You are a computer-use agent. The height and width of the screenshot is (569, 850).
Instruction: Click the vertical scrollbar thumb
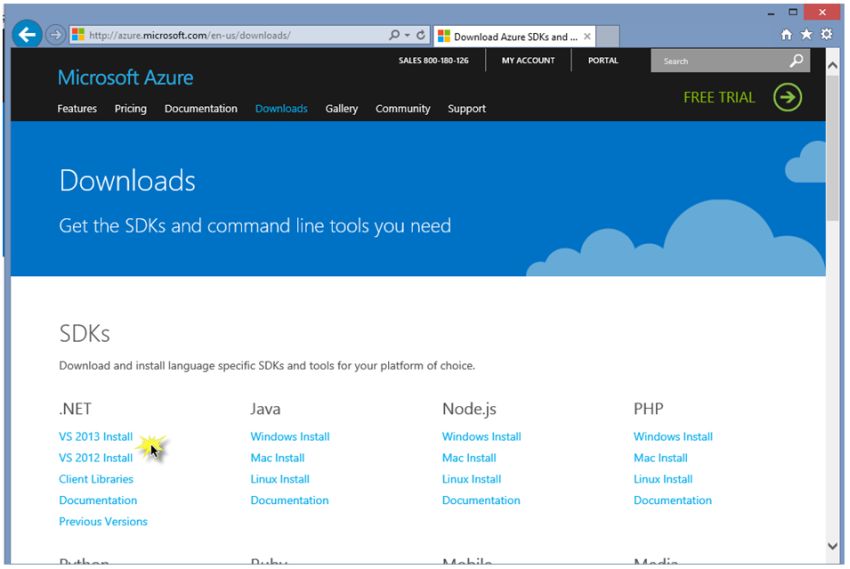click(833, 147)
